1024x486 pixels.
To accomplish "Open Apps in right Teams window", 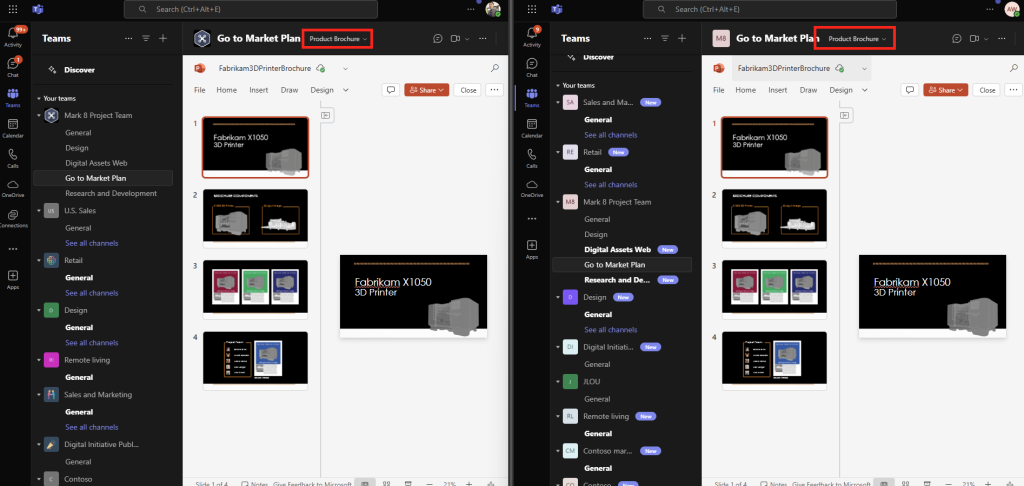I will click(x=532, y=249).
